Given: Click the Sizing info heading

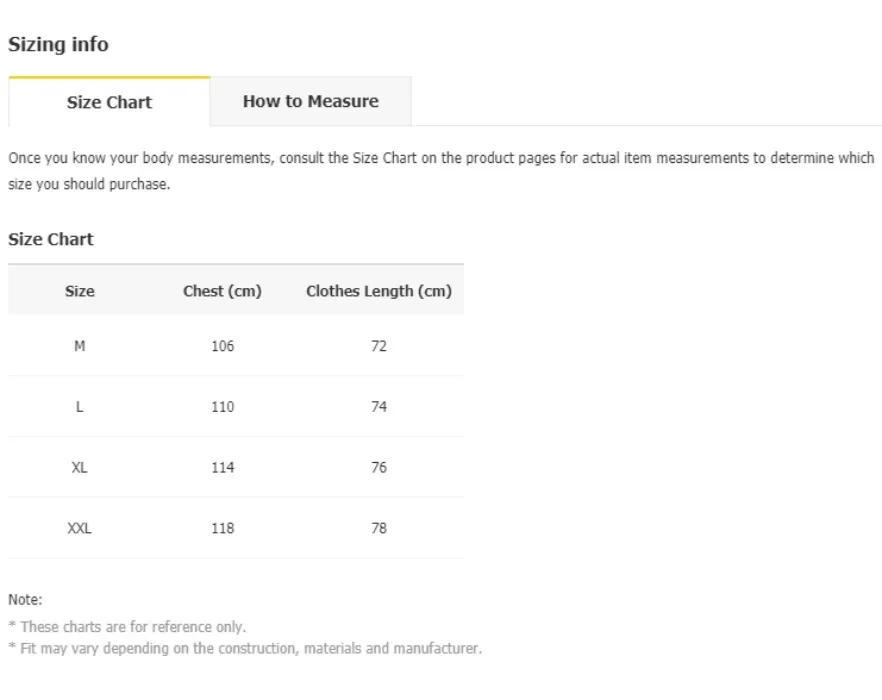Looking at the screenshot, I should [58, 45].
